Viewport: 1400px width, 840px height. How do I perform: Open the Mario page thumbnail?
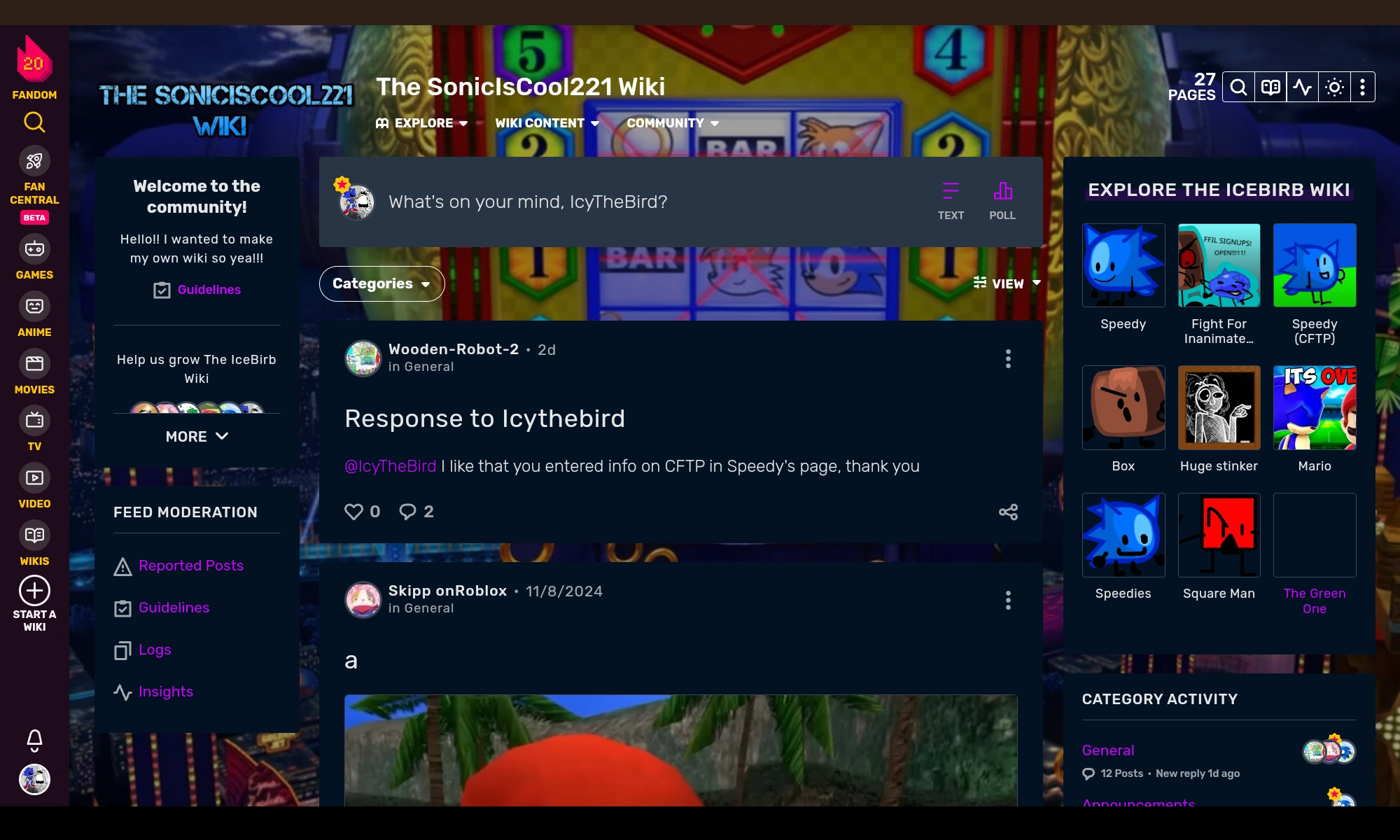(x=1314, y=407)
